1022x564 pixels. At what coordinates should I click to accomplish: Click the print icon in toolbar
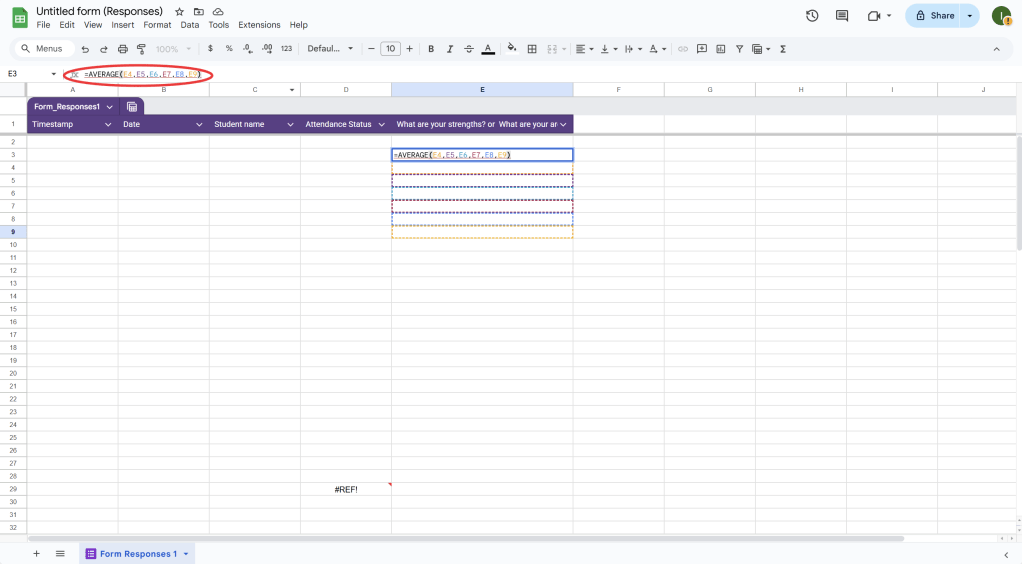pyautogui.click(x=123, y=48)
